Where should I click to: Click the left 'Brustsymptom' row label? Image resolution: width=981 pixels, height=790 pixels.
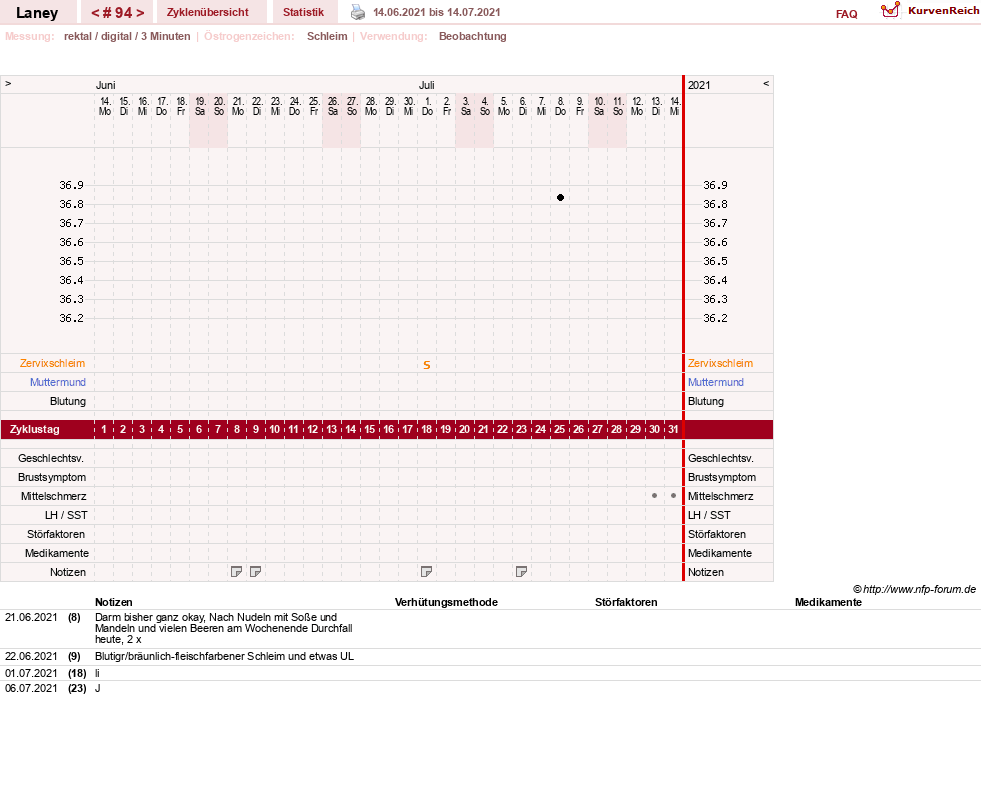[52, 477]
